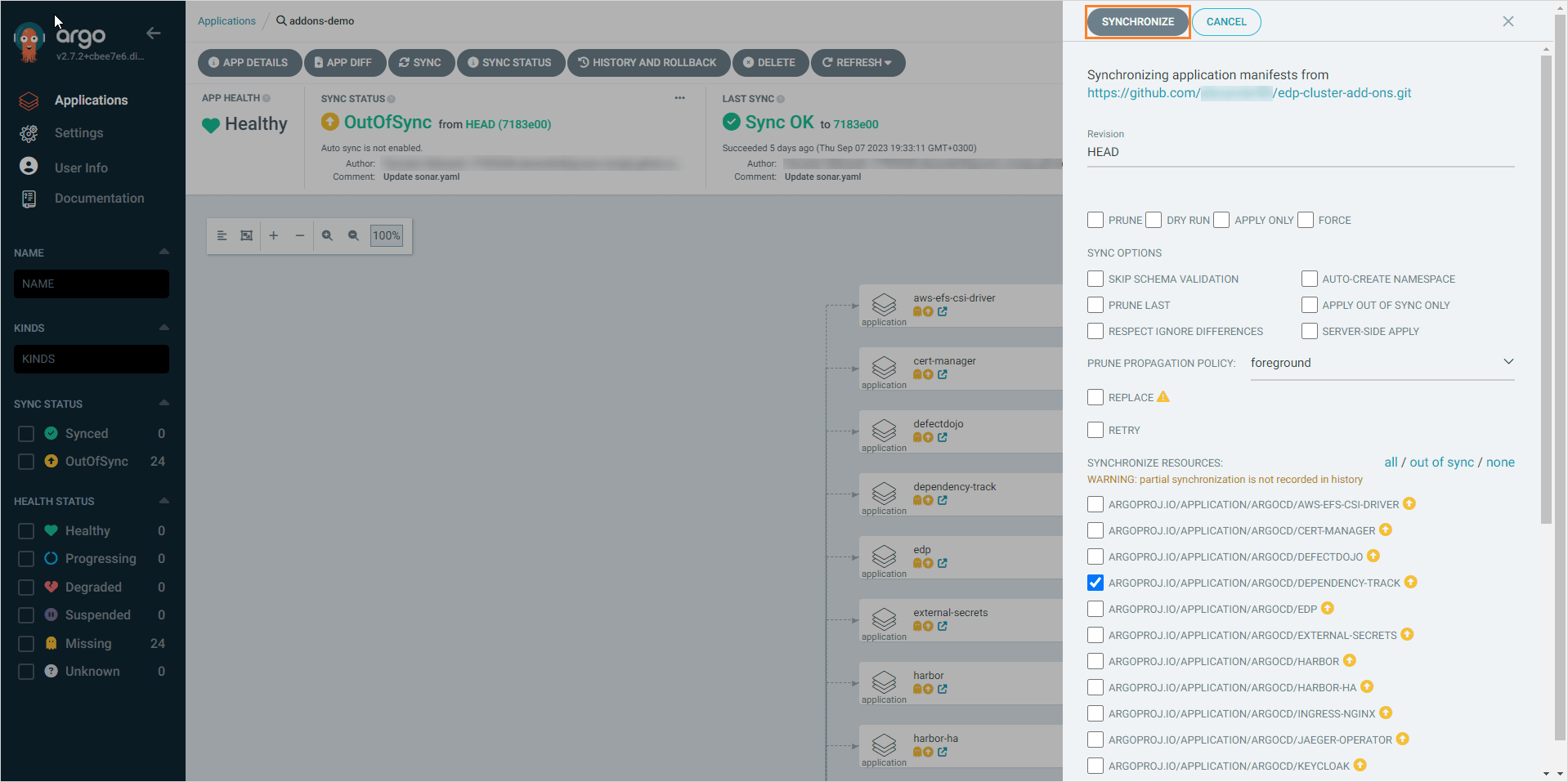Image resolution: width=1568 pixels, height=782 pixels.
Task: Select 'out of sync' resources link
Action: click(x=1441, y=462)
